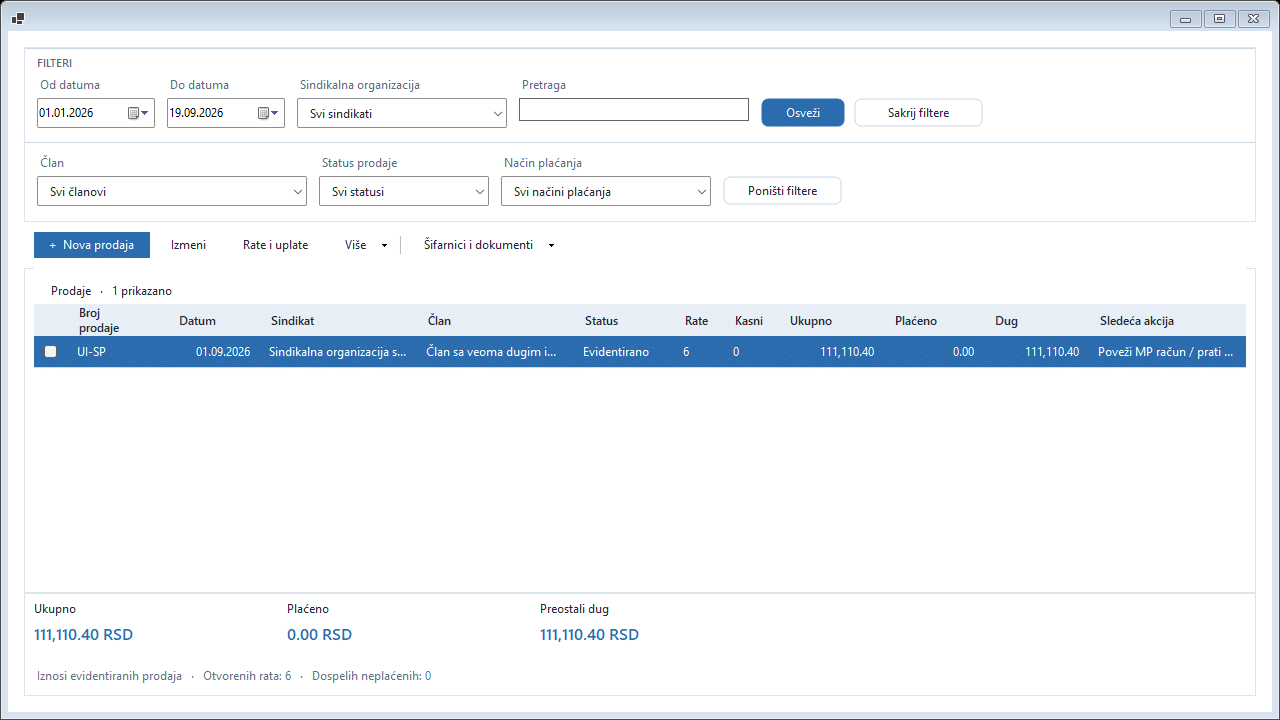Sort by the Sindikat column header
The height and width of the screenshot is (720, 1280).
click(x=293, y=321)
